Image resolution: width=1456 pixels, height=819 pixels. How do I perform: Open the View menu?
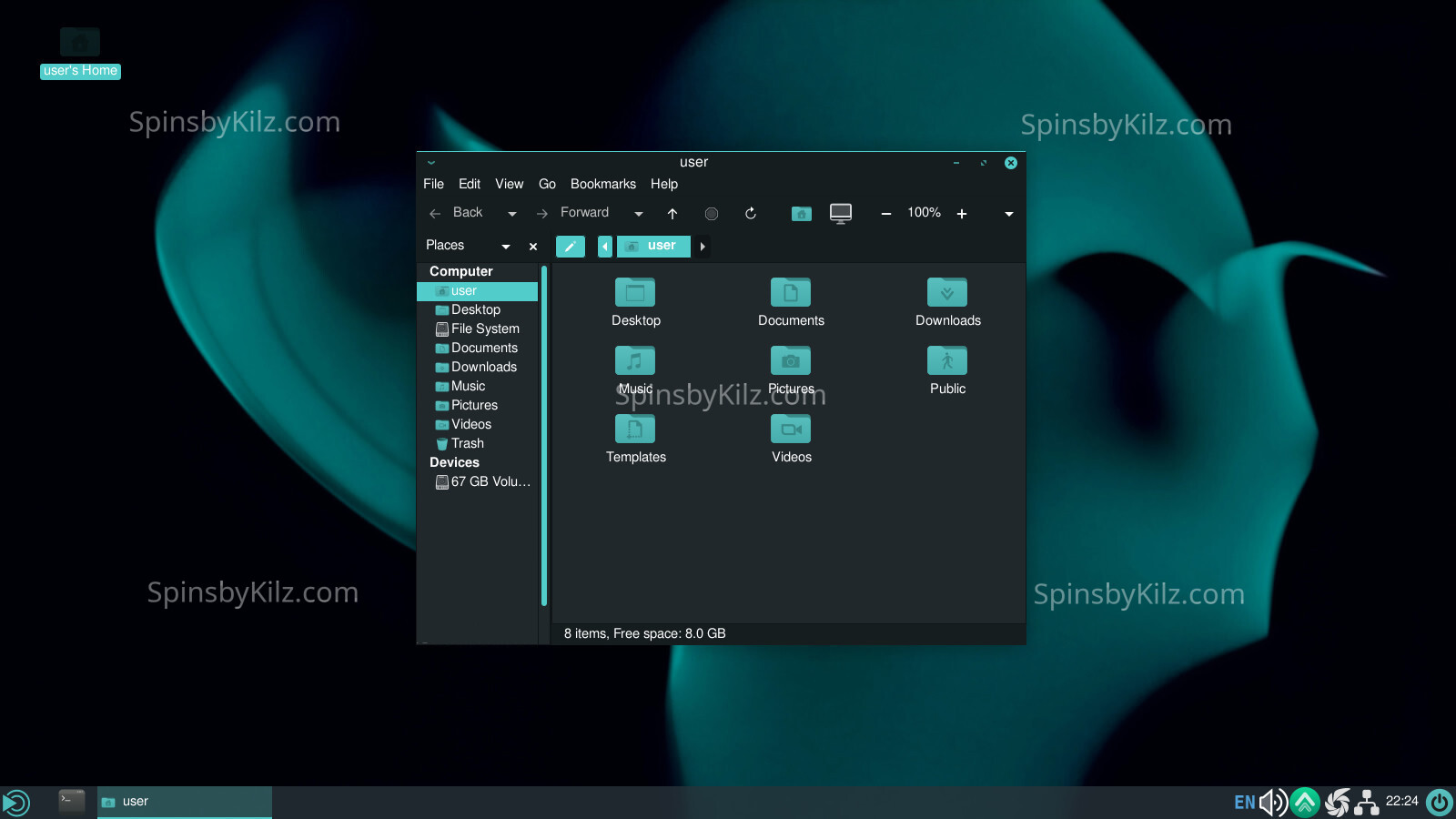pos(509,184)
